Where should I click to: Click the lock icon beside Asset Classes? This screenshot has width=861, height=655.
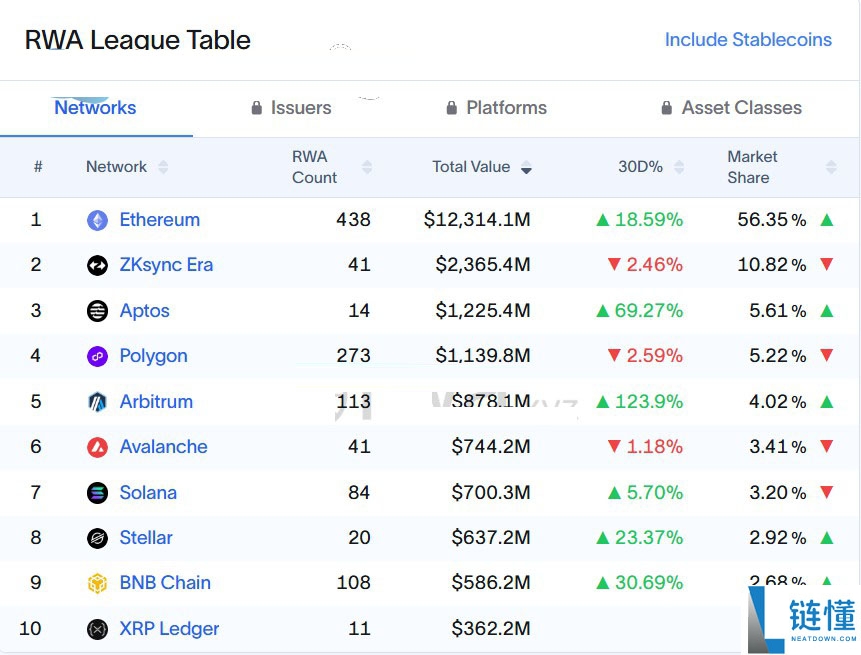[667, 108]
